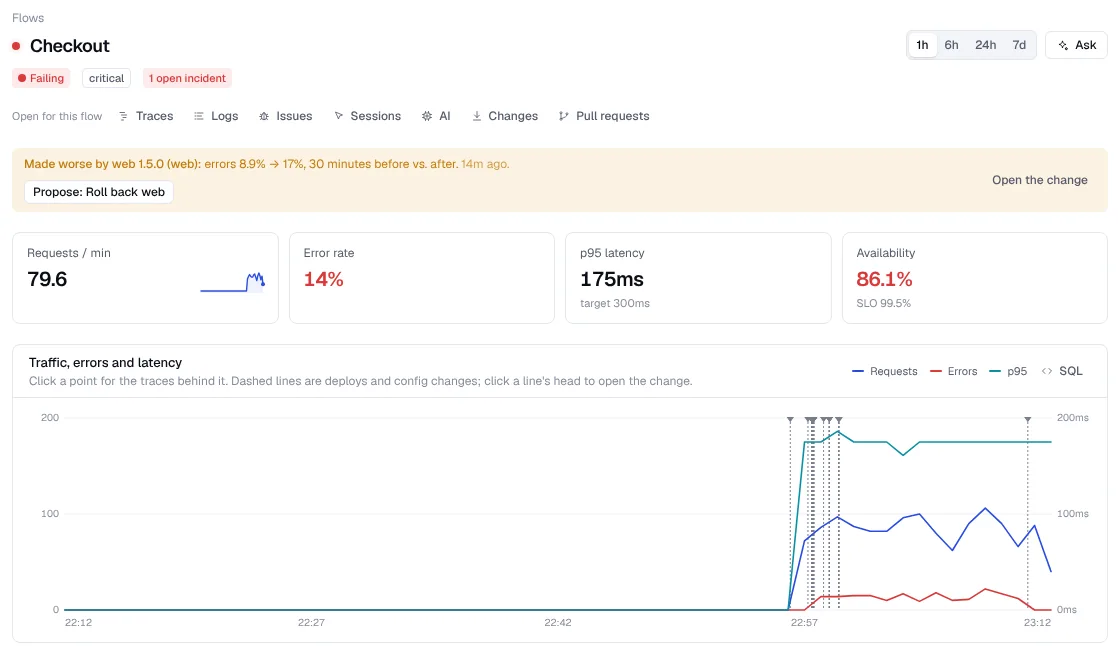Click the target 300ms text
Viewport: 1118px width, 646px height.
(615, 303)
